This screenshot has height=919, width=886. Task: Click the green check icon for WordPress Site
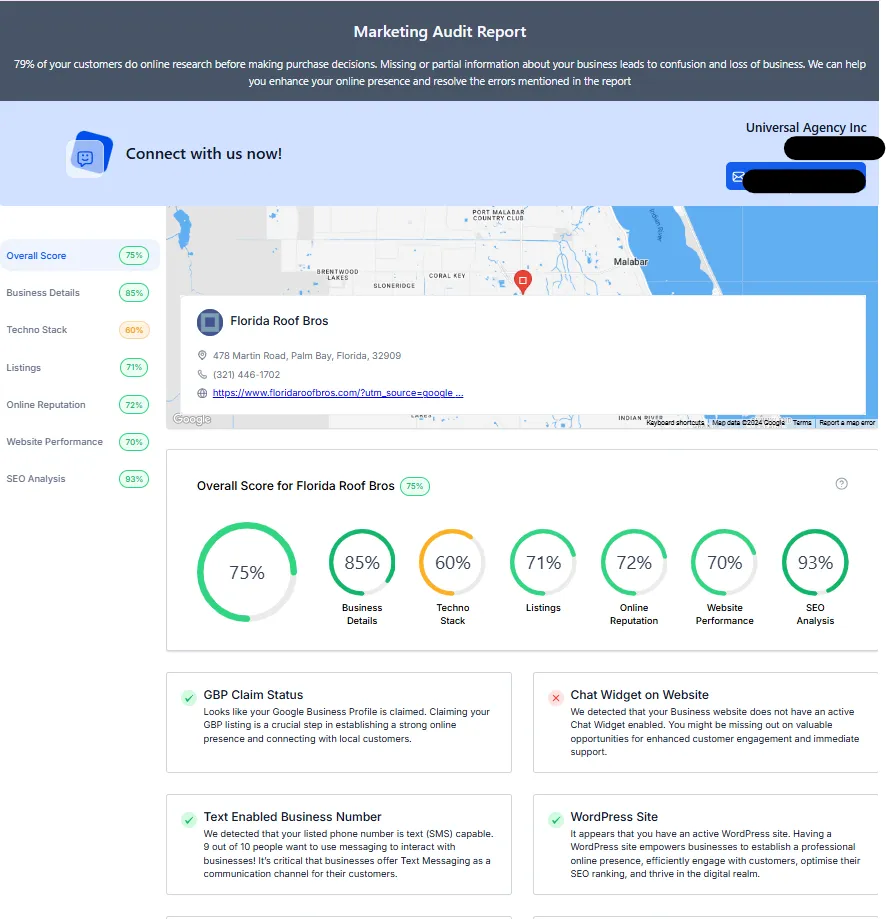(x=556, y=820)
